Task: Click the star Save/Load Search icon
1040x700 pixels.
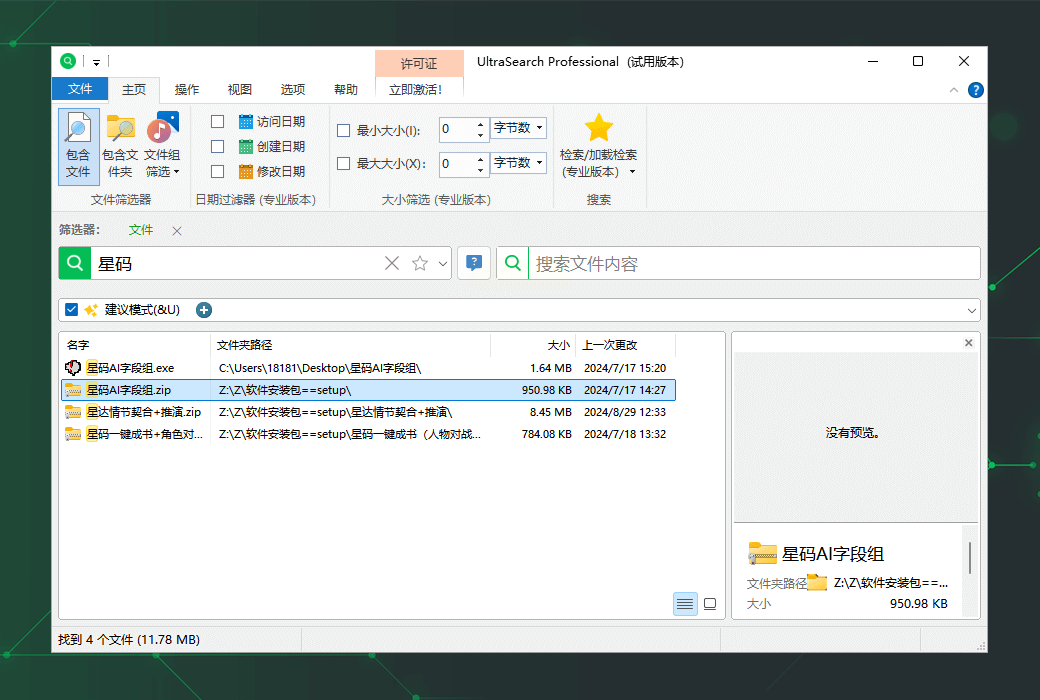Action: pyautogui.click(x=598, y=128)
